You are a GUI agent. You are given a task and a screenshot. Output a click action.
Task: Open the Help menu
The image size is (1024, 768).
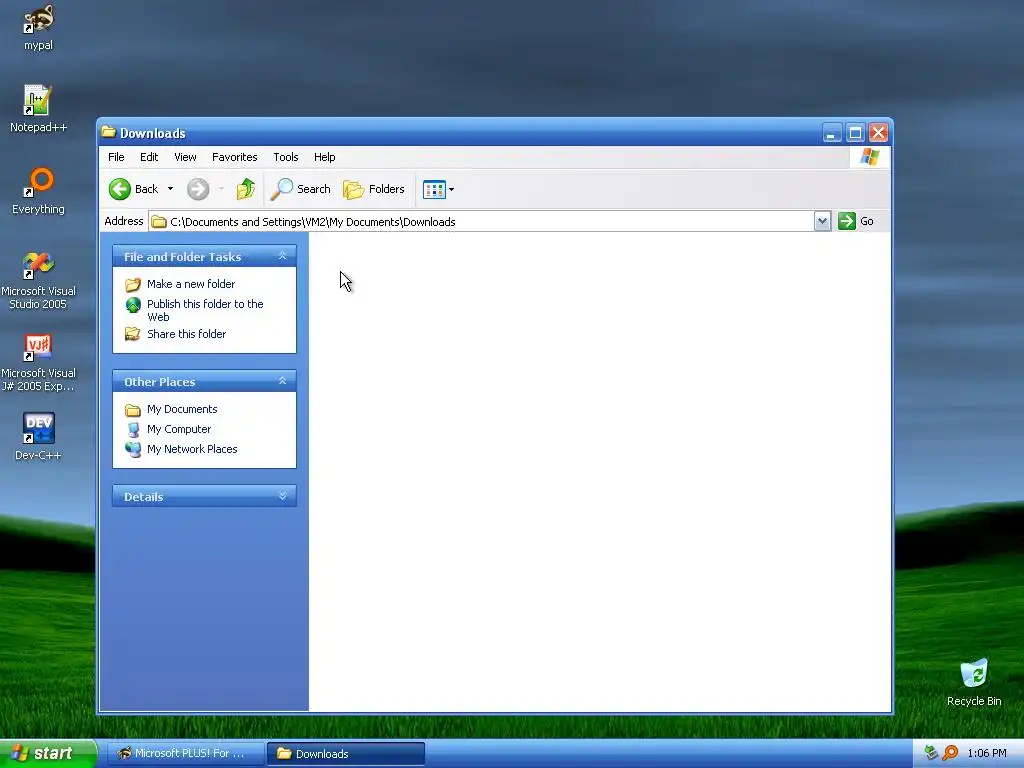325,157
